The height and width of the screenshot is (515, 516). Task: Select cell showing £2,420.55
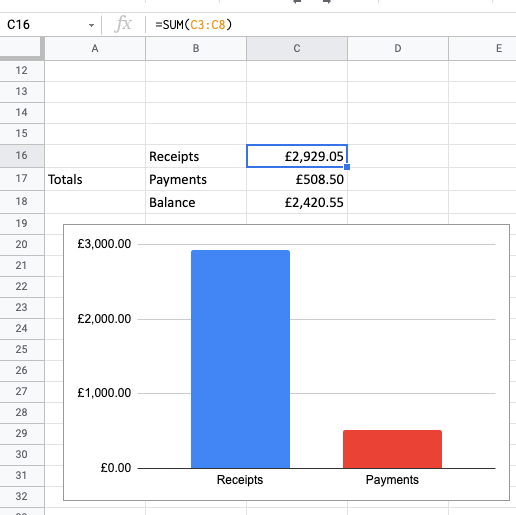click(297, 202)
